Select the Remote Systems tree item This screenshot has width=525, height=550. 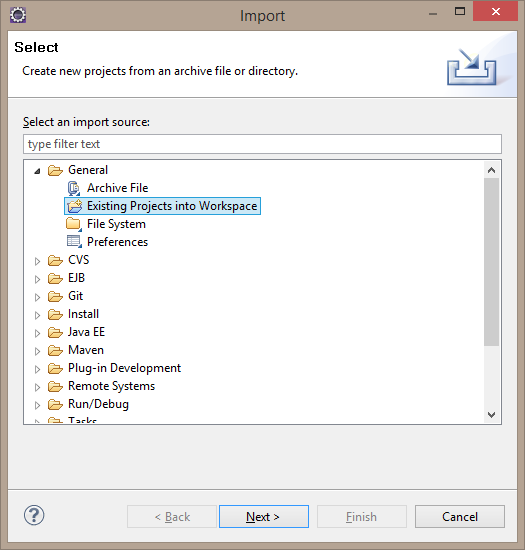[111, 386]
